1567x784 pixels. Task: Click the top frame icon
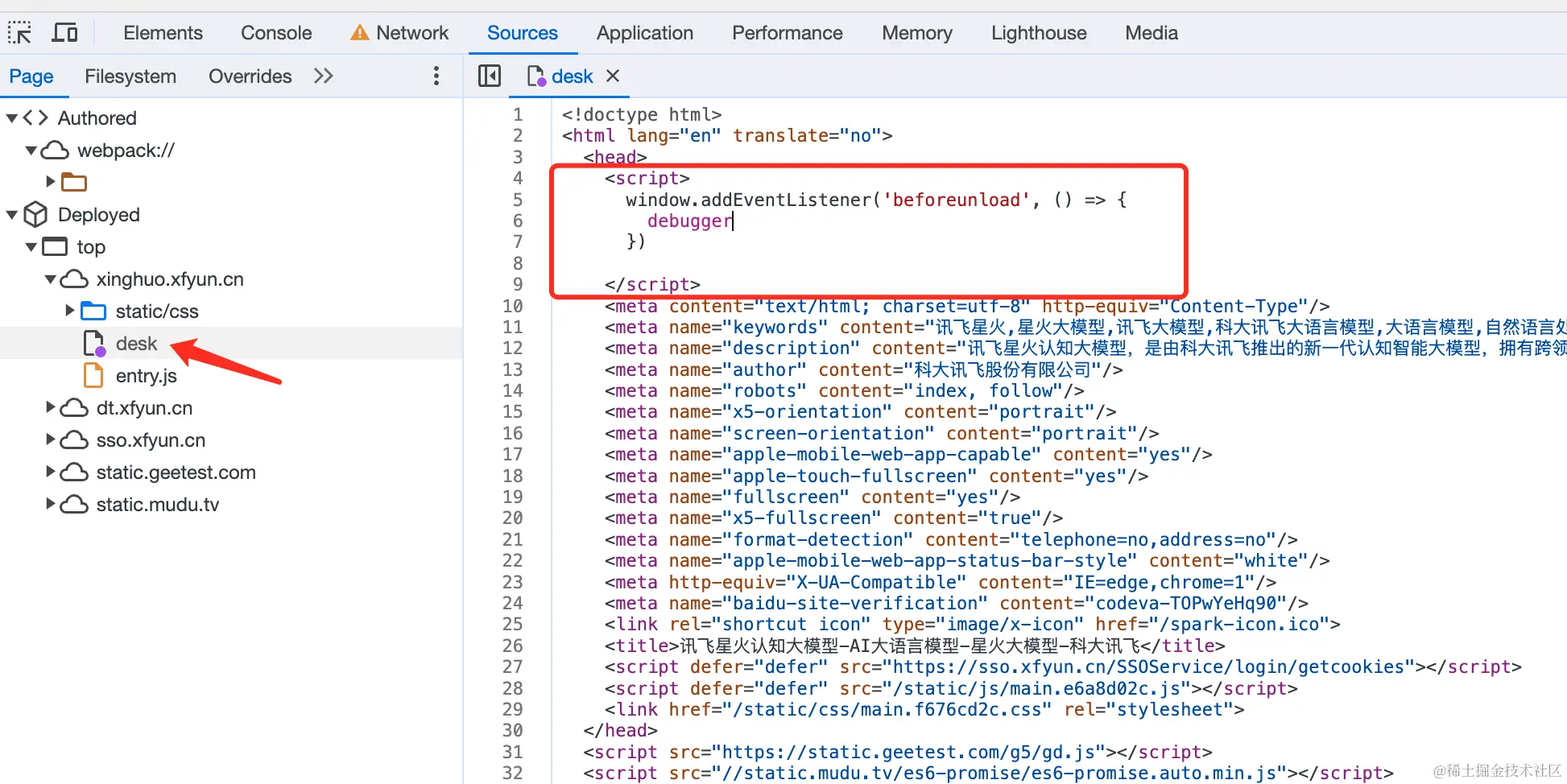click(x=55, y=246)
